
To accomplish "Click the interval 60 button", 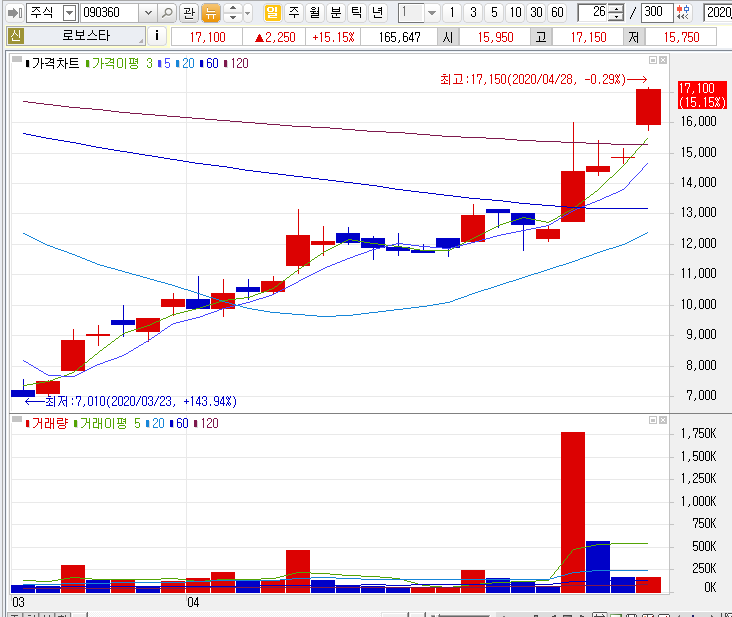I will click(557, 12).
